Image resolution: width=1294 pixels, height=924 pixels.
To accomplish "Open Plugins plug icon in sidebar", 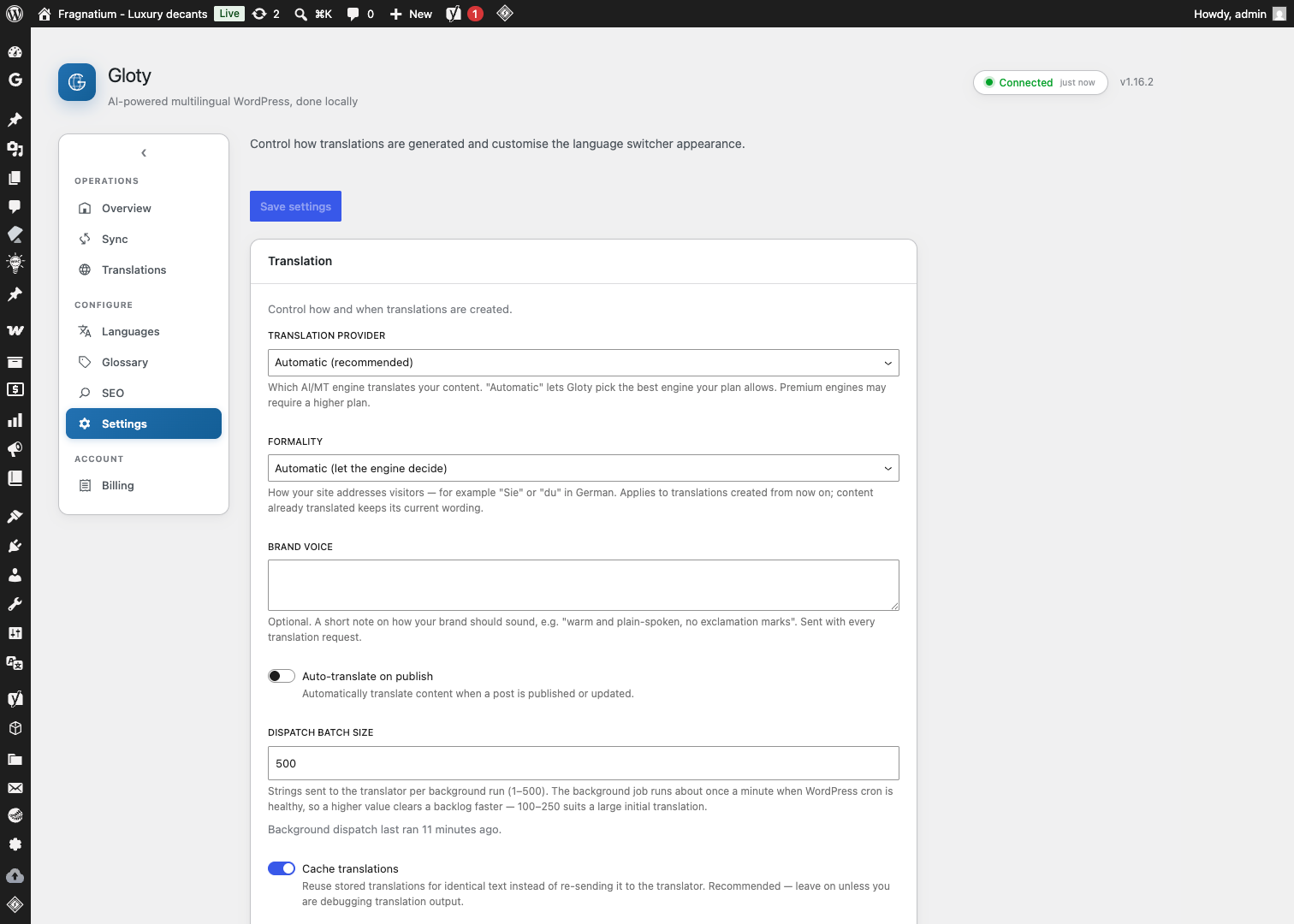I will click(15, 545).
